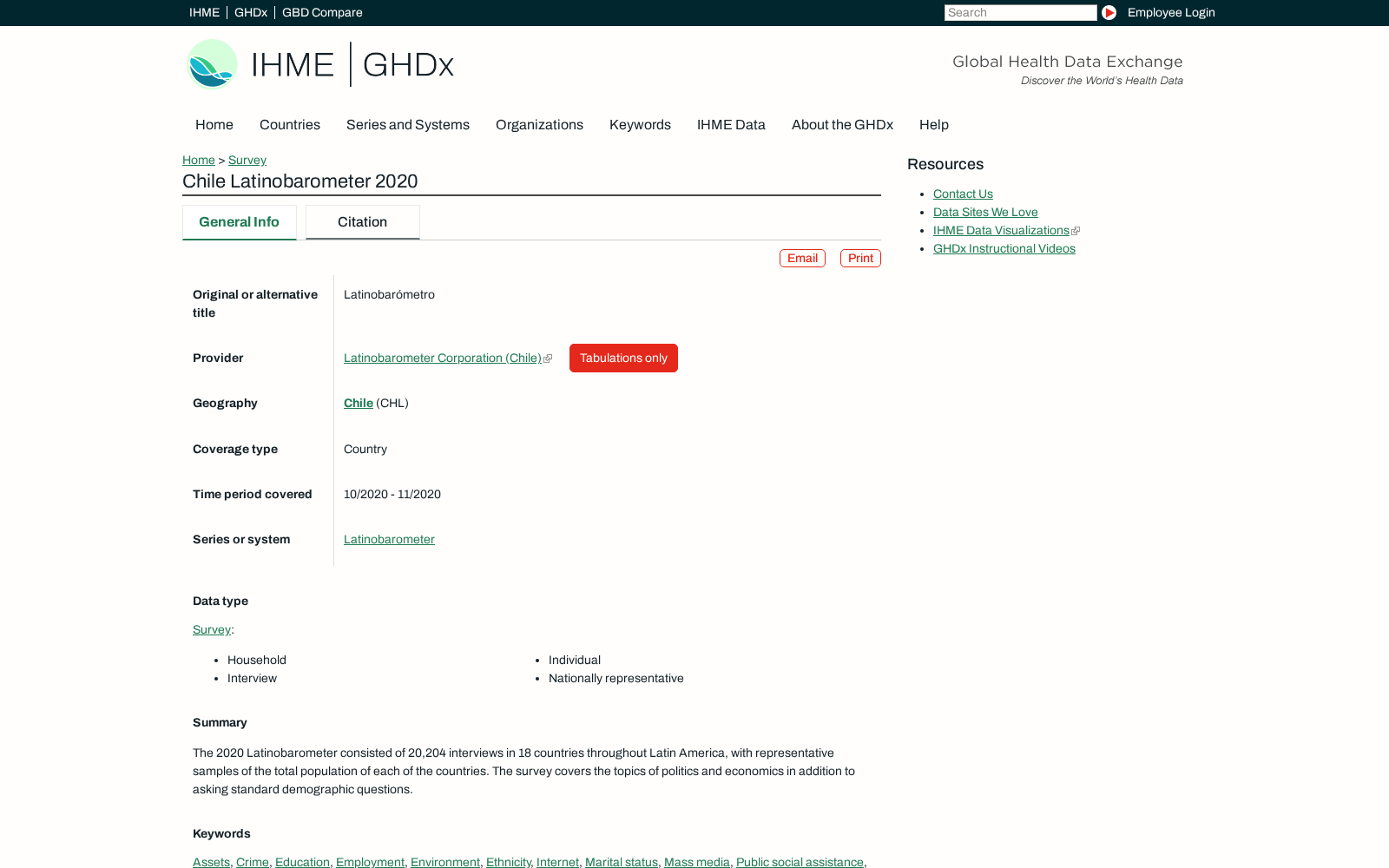Image resolution: width=1389 pixels, height=868 pixels.
Task: Click the Environment keyword link
Action: point(445,862)
